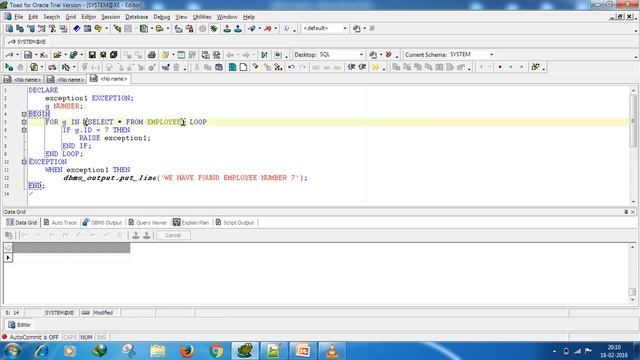
Task: Click the green bug icon in main toolbar
Action: coord(214,29)
